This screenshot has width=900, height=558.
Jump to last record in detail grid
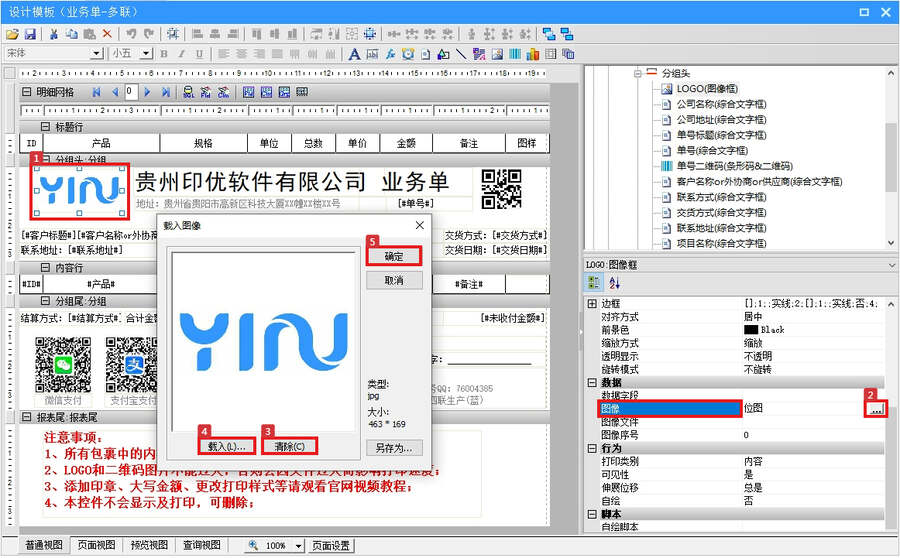(165, 92)
